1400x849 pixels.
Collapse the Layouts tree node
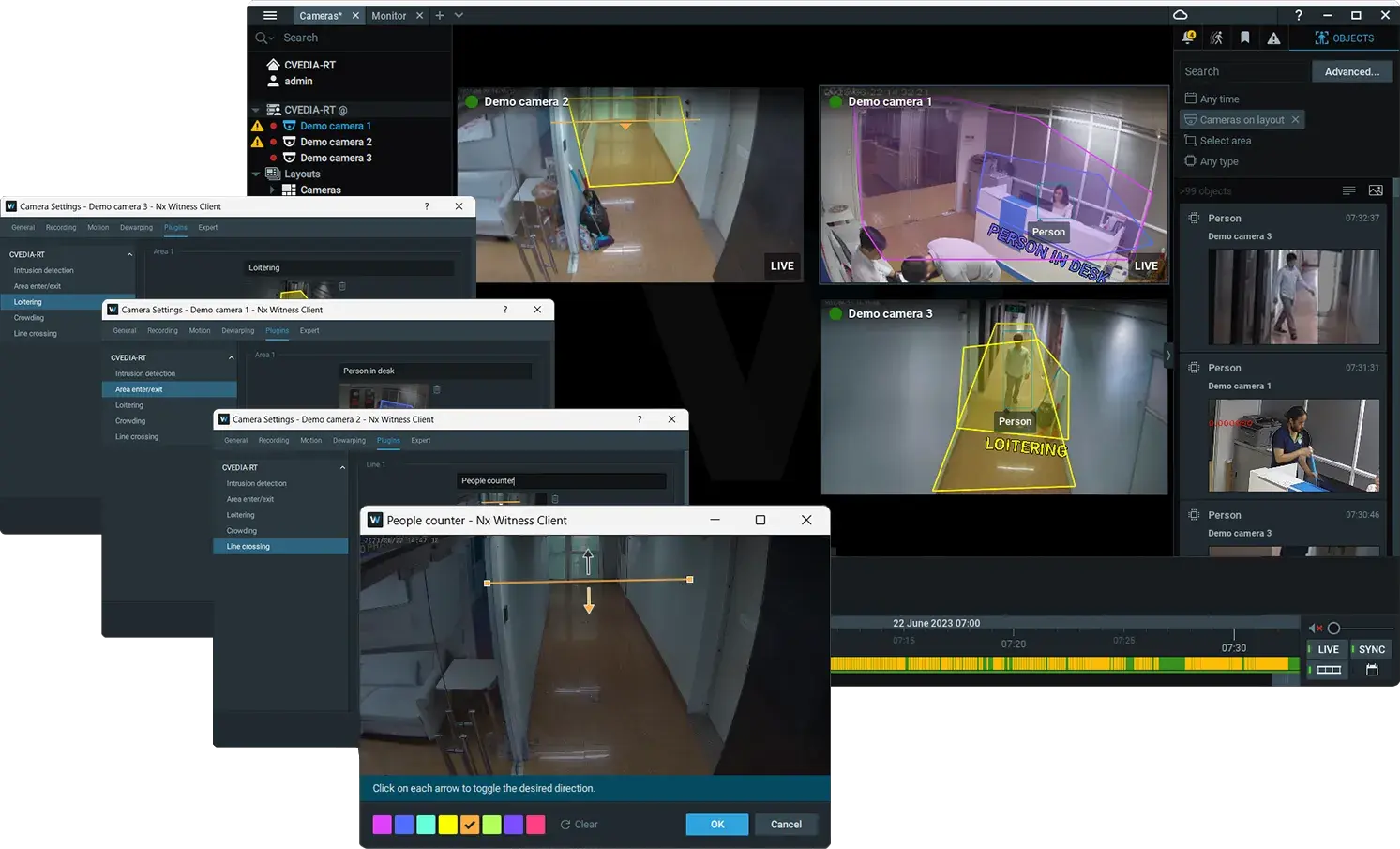pyautogui.click(x=256, y=174)
